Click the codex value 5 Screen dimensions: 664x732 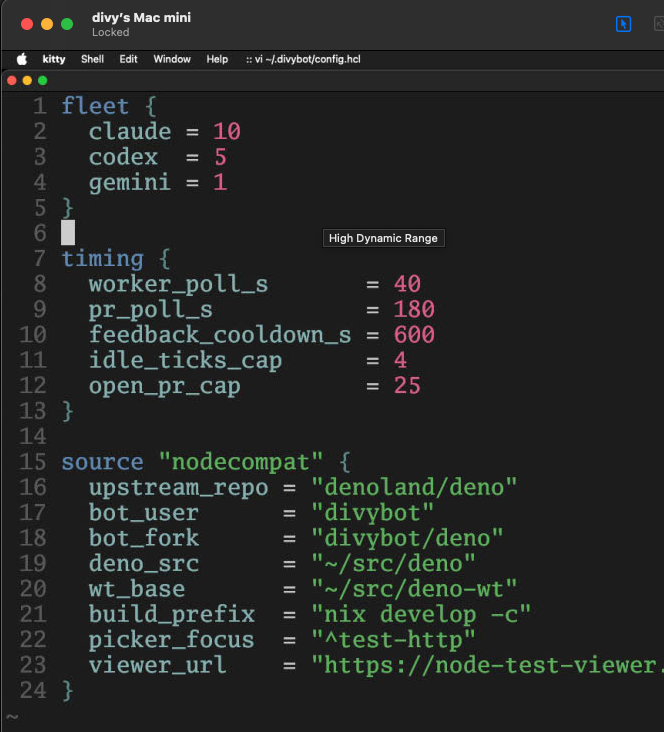pos(220,157)
